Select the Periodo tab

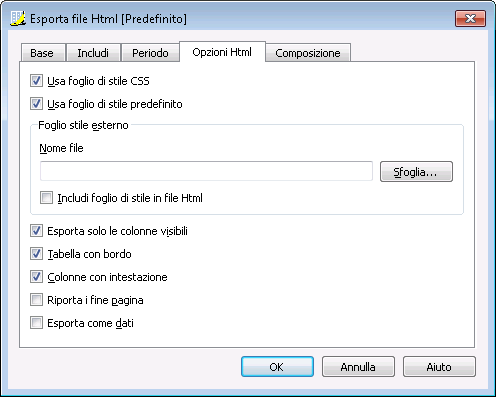tap(150, 53)
